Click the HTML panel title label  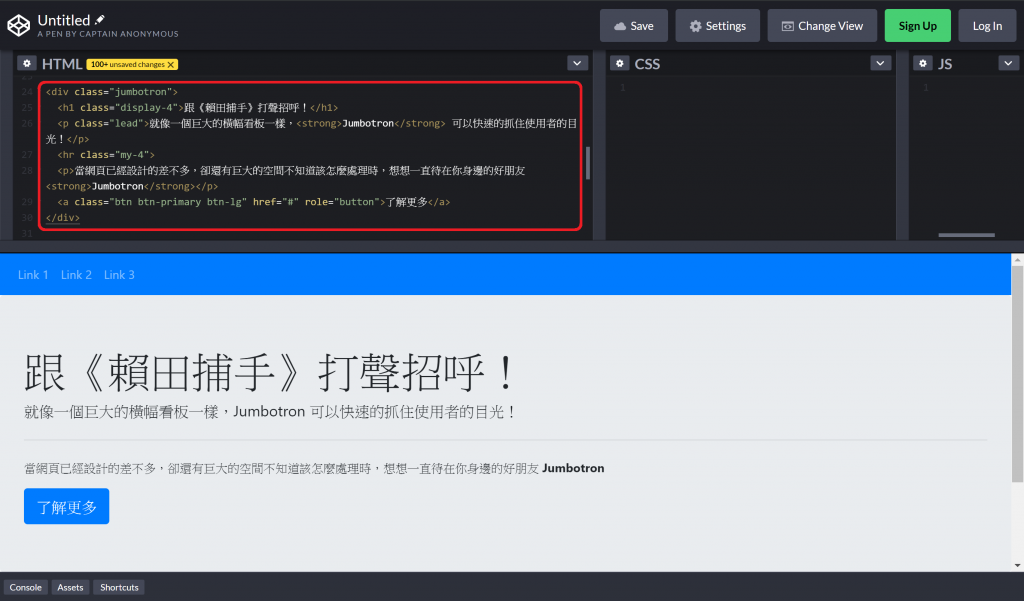click(x=62, y=64)
